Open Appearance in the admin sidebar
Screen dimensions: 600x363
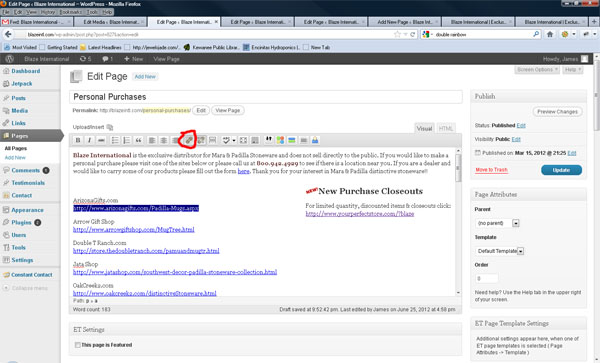[x=27, y=210]
